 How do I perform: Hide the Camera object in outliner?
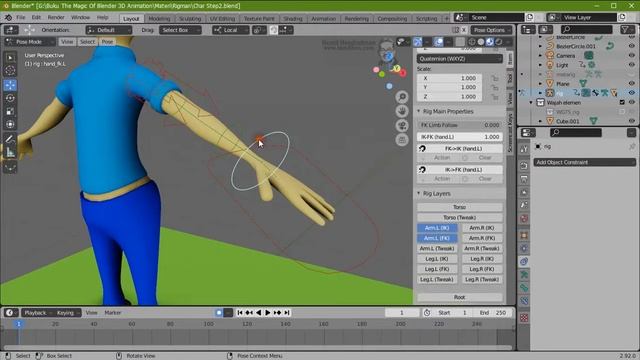click(632, 56)
